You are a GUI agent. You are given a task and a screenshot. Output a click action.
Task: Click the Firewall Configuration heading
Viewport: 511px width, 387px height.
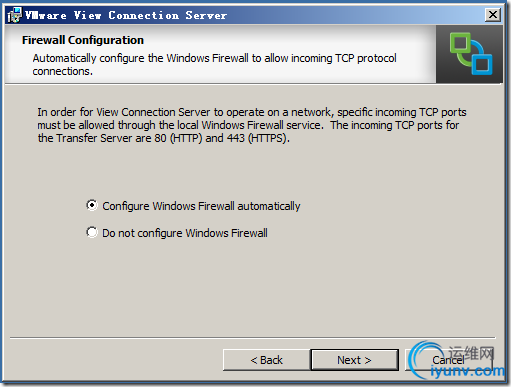[x=83, y=40]
